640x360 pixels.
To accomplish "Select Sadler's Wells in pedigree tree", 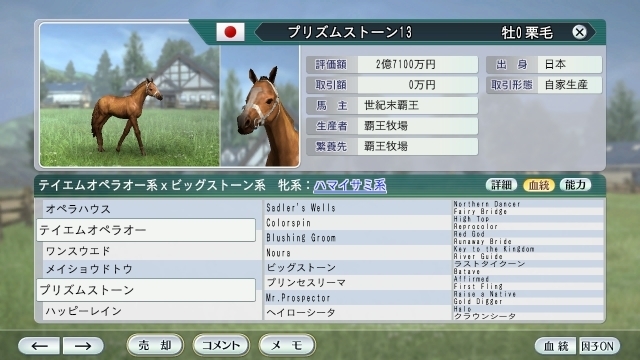I will [358, 208].
